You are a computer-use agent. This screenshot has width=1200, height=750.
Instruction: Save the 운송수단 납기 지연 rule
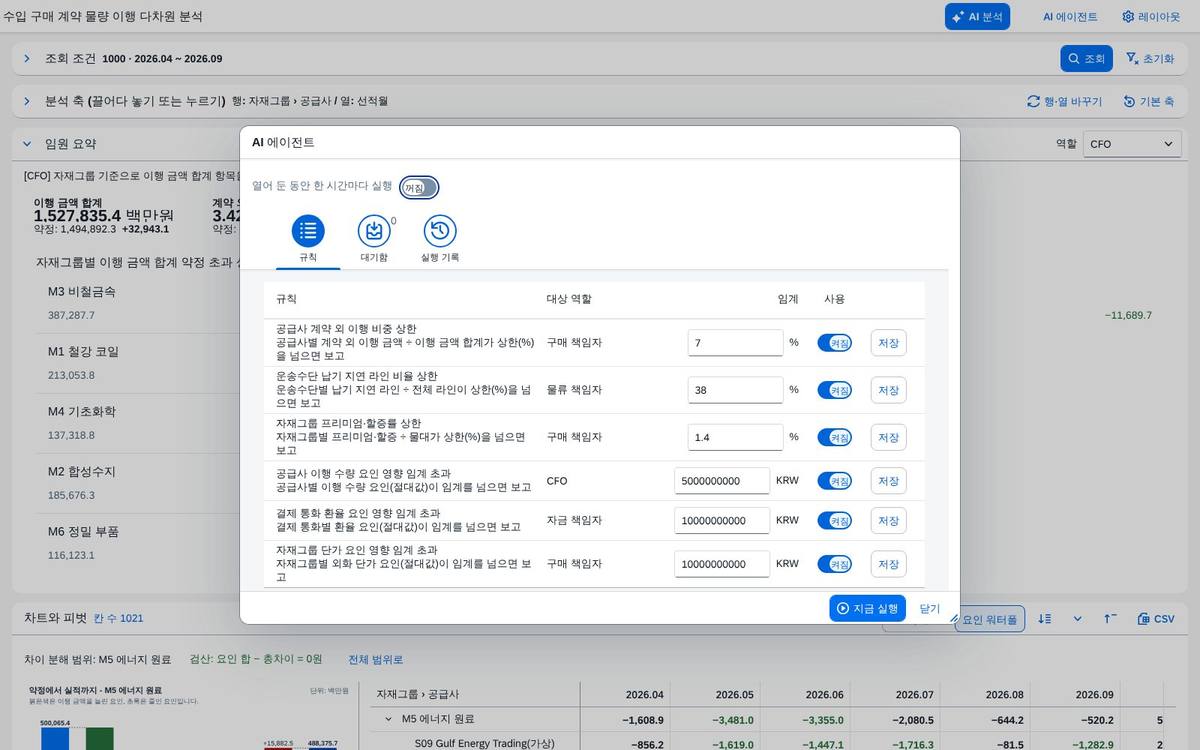tap(889, 390)
